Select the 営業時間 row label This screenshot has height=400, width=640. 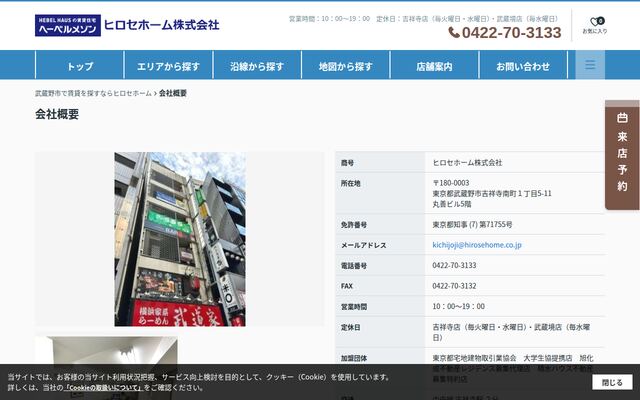[x=354, y=307]
